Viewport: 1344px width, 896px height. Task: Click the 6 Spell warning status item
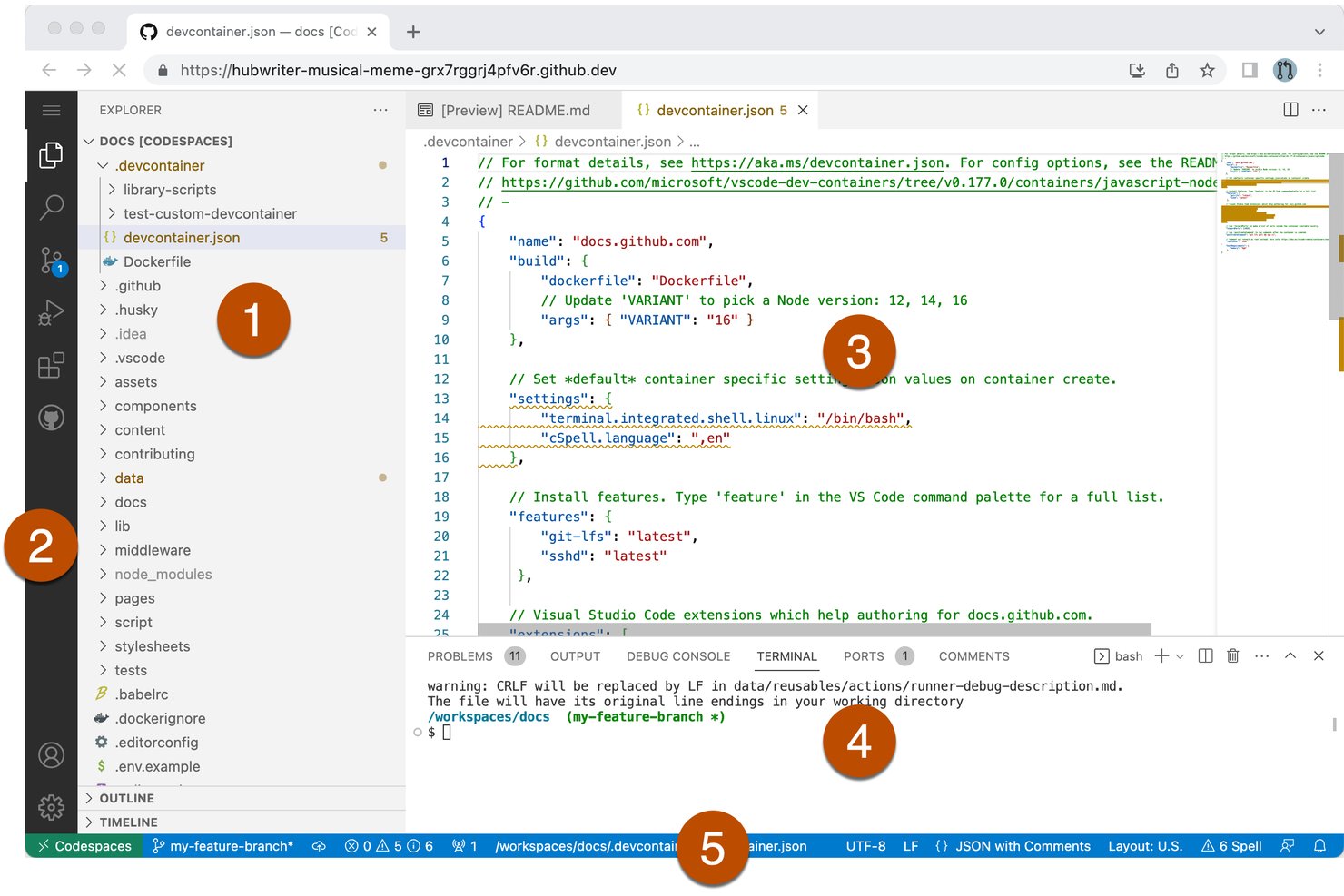click(1231, 846)
